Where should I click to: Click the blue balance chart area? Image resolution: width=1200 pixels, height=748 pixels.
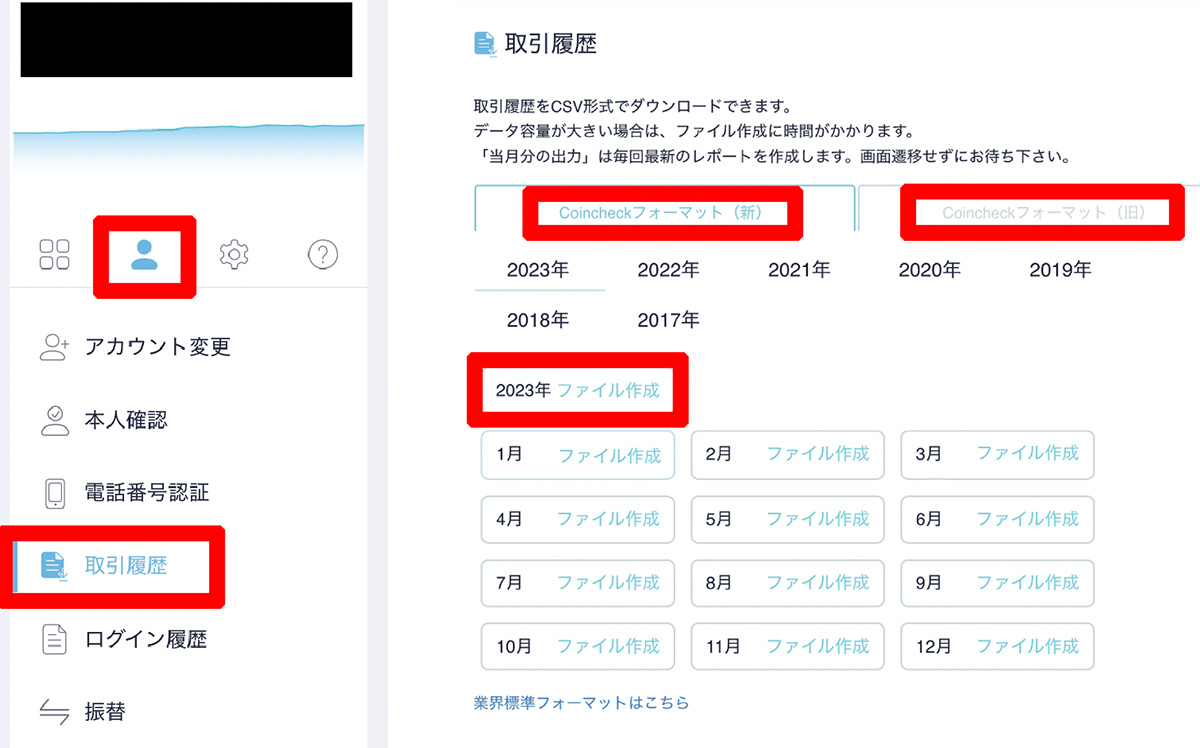click(x=188, y=152)
